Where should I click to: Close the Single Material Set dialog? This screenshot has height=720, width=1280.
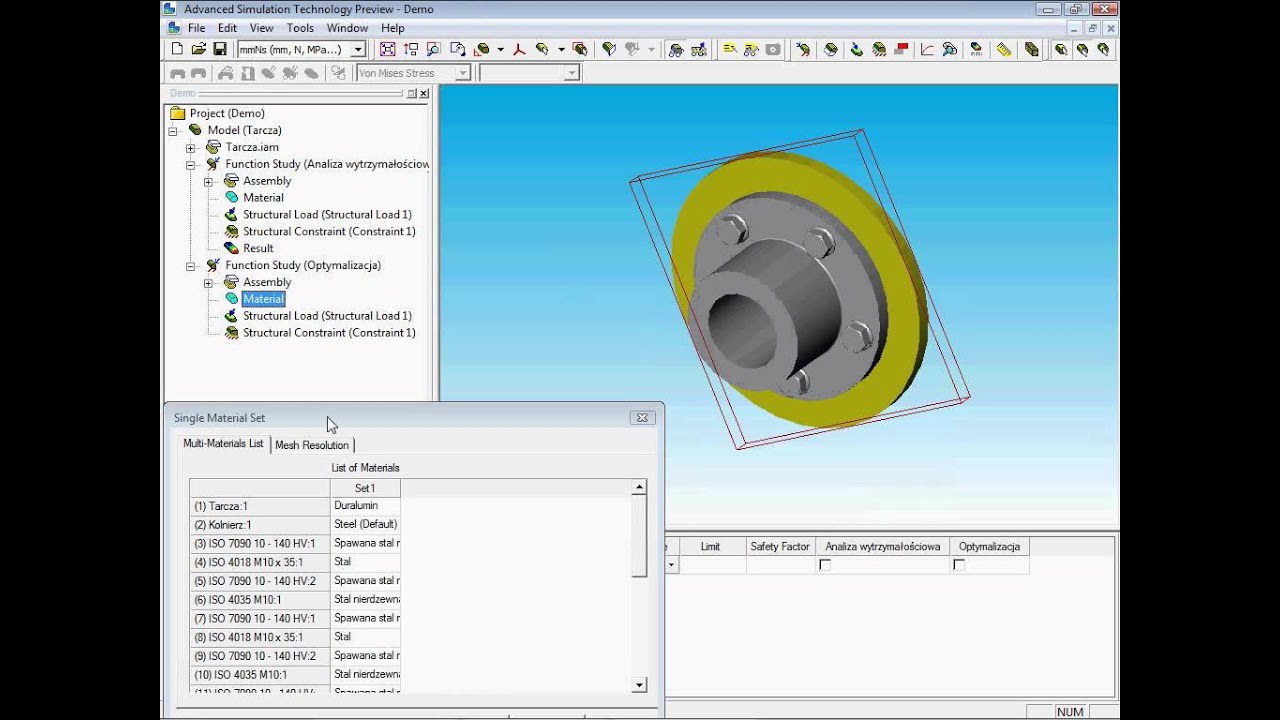coord(642,418)
